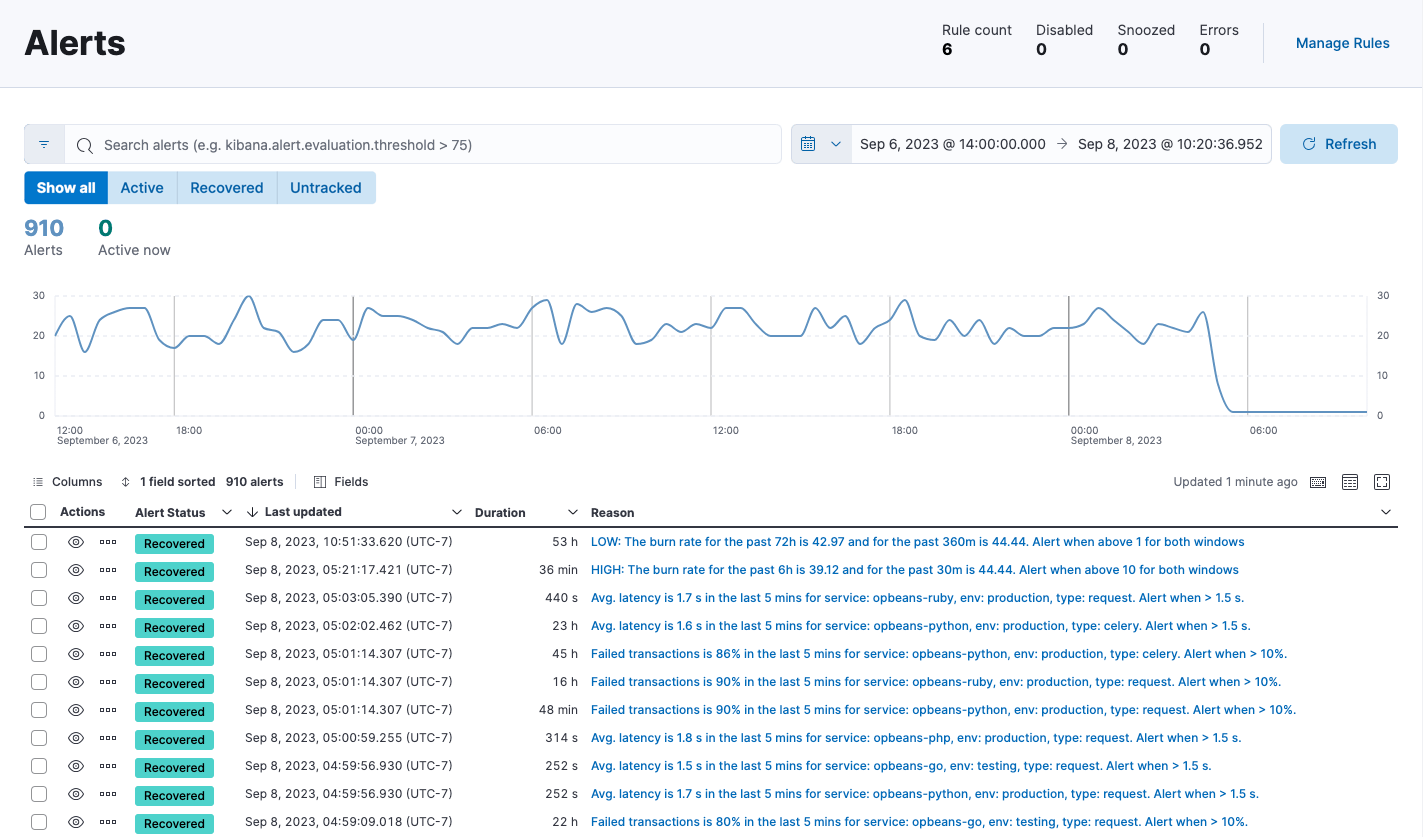View details of the top alert via eye icon
This screenshot has height=837, width=1423.
(75, 542)
